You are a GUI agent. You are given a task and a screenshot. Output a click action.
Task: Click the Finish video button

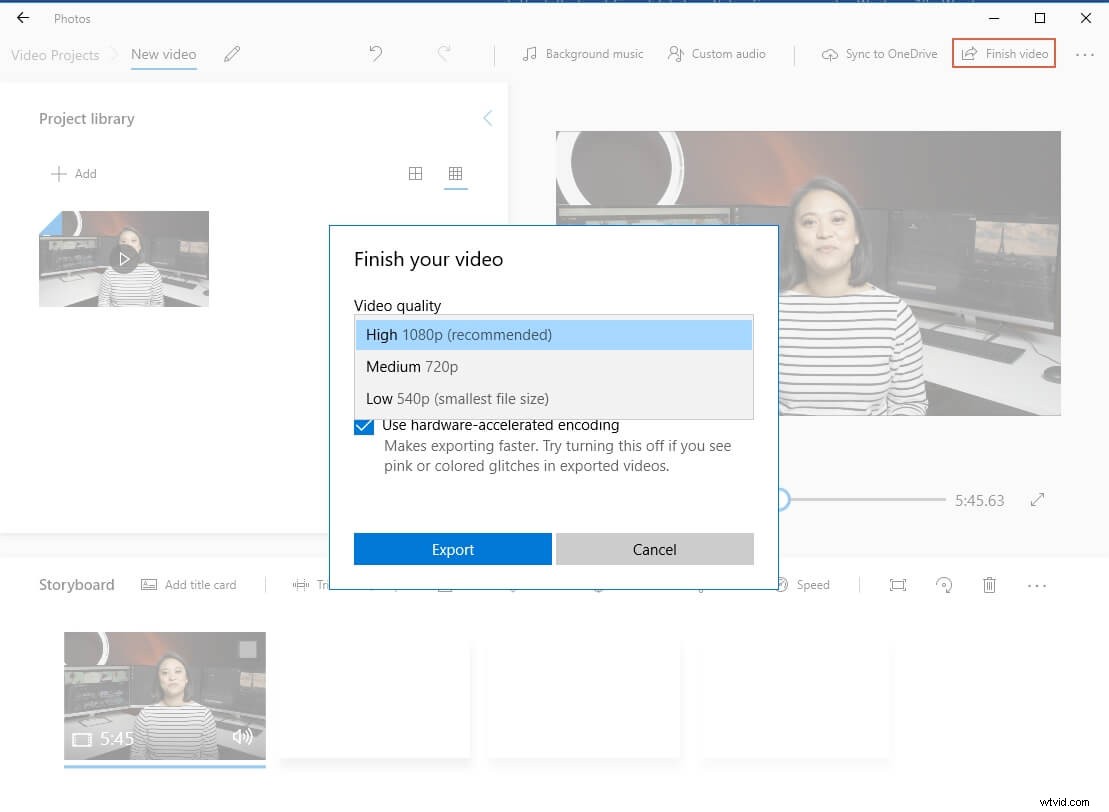1004,54
